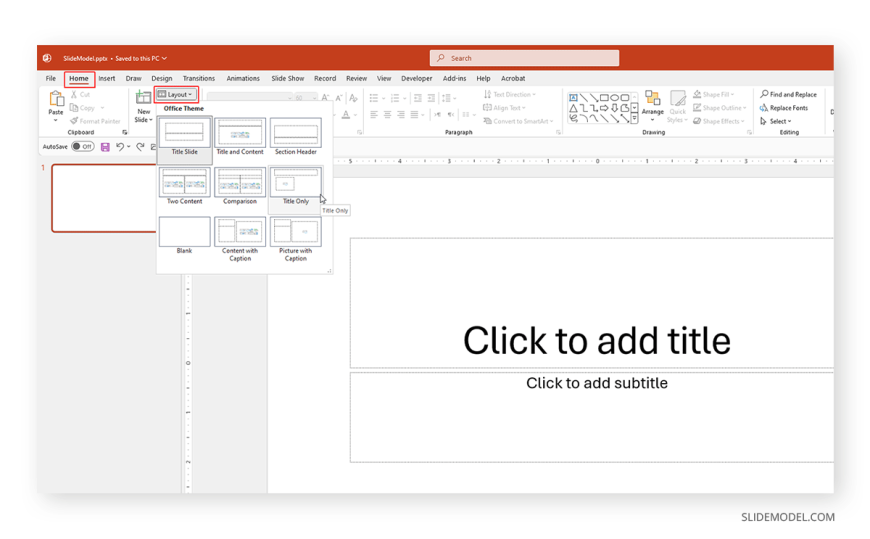Click the Paste clipboard icon
Viewport: 870px width, 539px height.
[56, 99]
